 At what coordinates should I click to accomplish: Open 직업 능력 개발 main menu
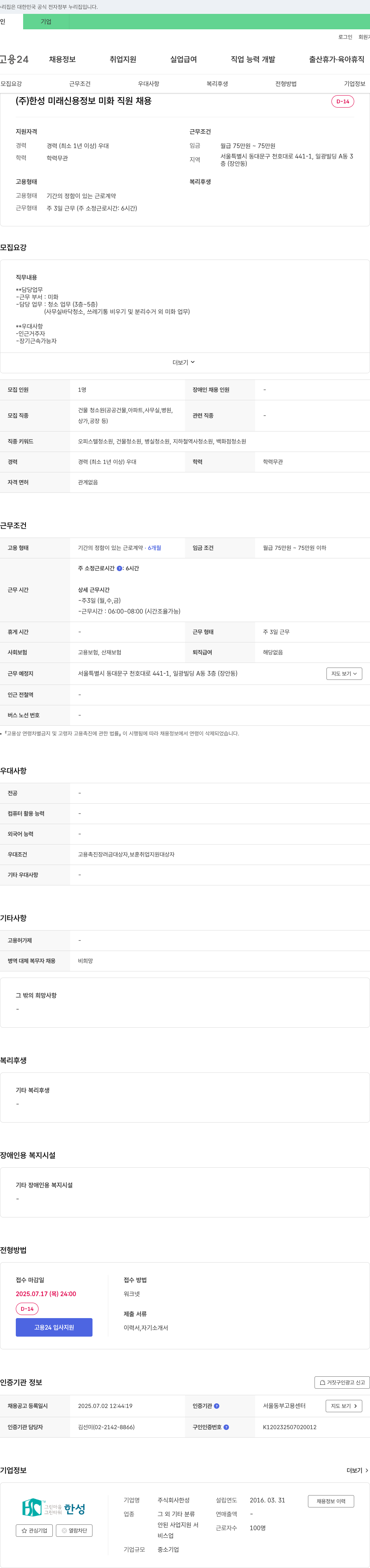tap(252, 59)
